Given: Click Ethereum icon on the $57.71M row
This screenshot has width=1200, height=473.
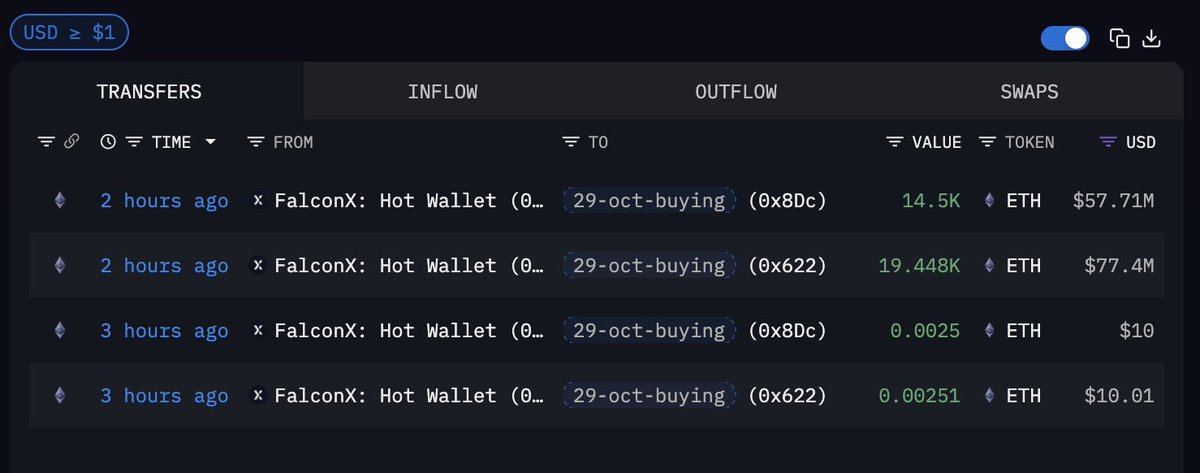Looking at the screenshot, I should (59, 201).
